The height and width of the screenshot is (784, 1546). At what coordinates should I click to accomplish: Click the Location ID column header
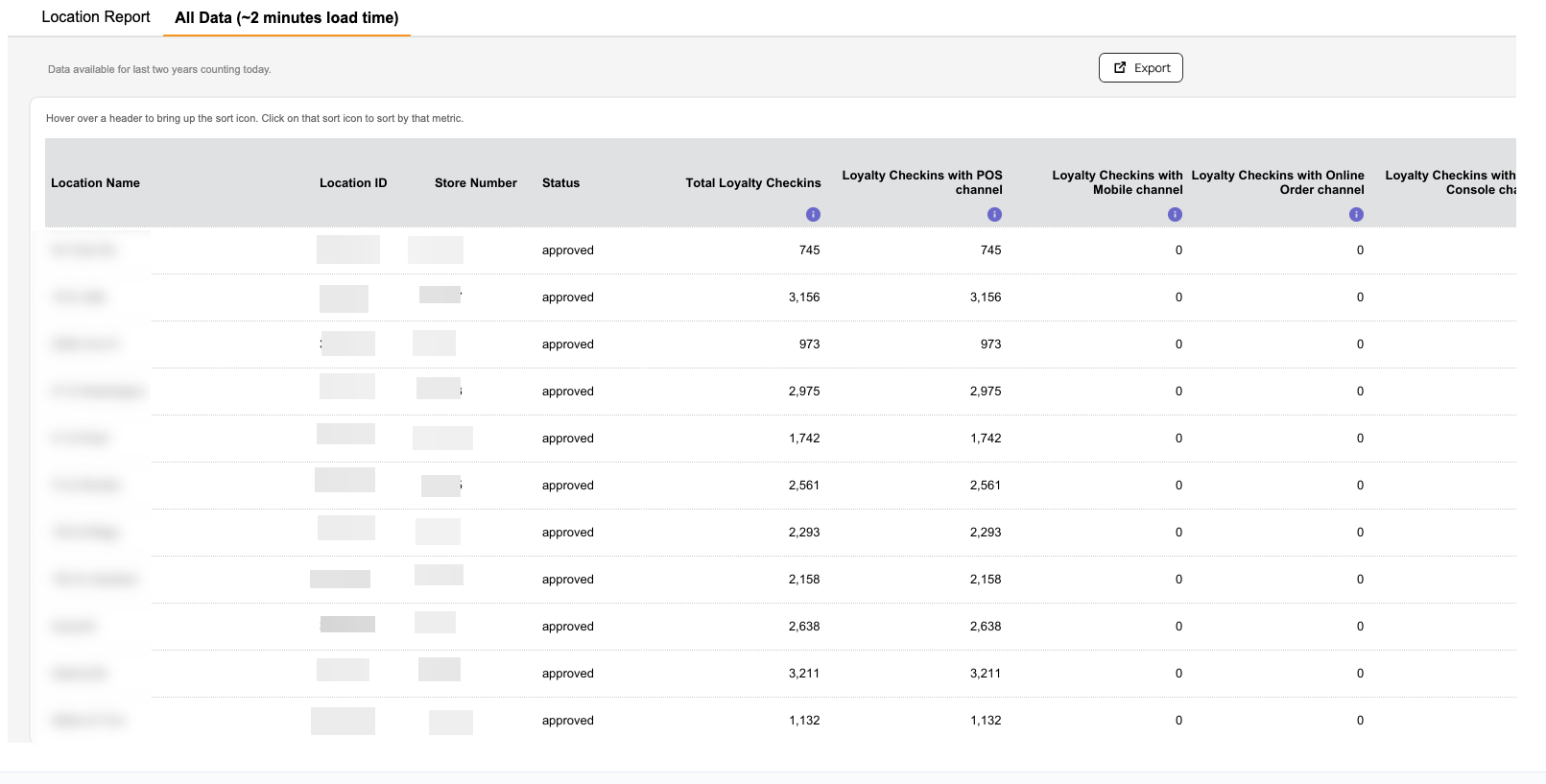[353, 182]
